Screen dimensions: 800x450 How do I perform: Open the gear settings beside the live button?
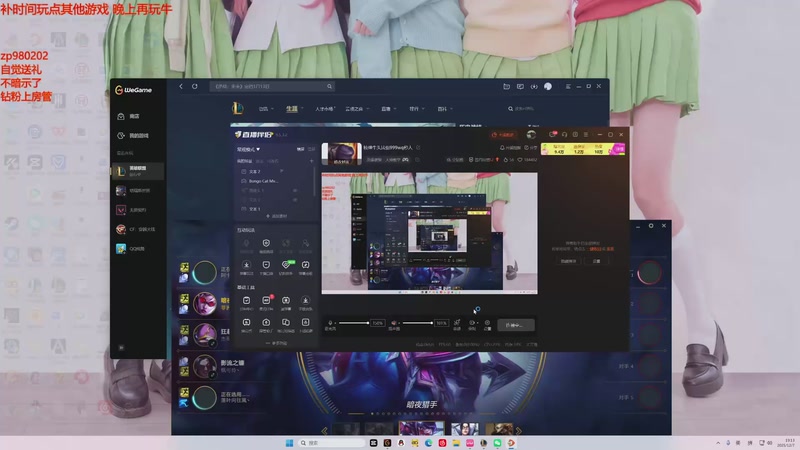tap(487, 322)
